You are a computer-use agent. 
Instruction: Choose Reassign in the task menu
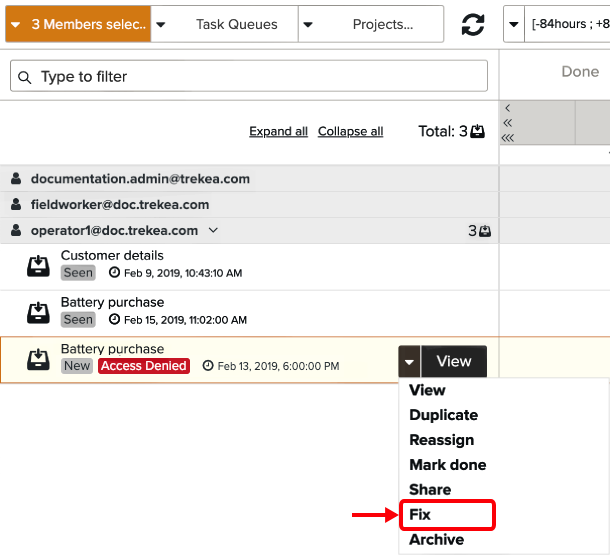tap(441, 440)
